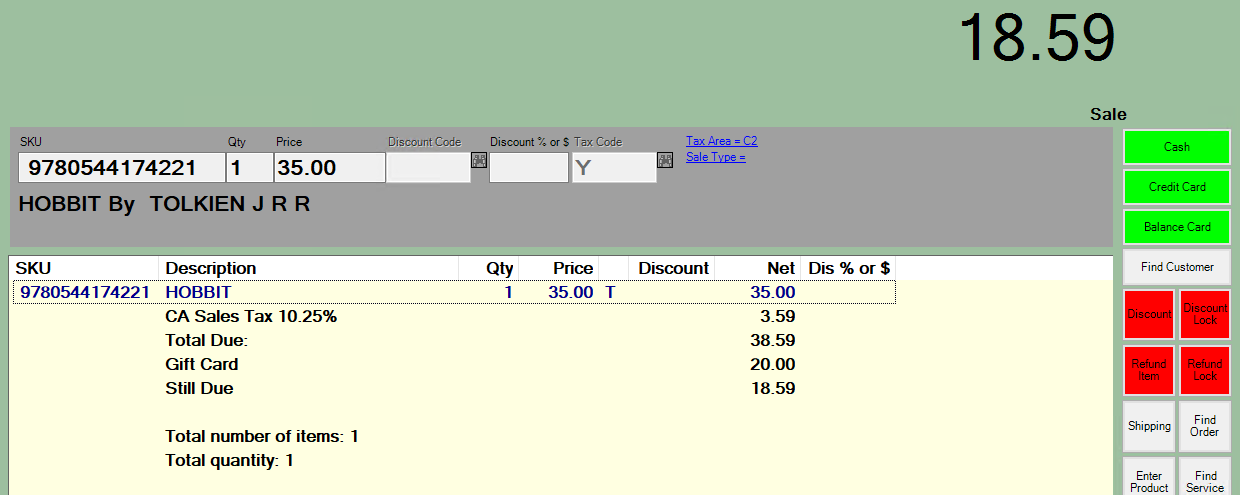Activate Discount Lock
The height and width of the screenshot is (495, 1240).
pos(1205,314)
